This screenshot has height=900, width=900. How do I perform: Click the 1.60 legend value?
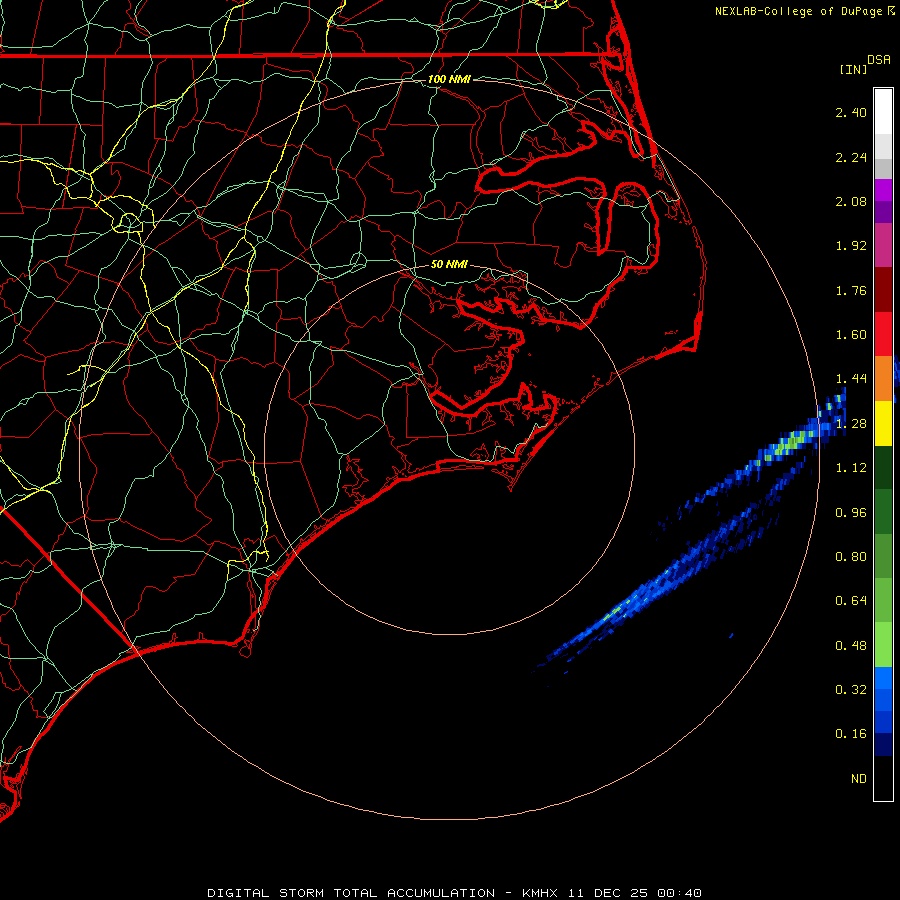(851, 335)
